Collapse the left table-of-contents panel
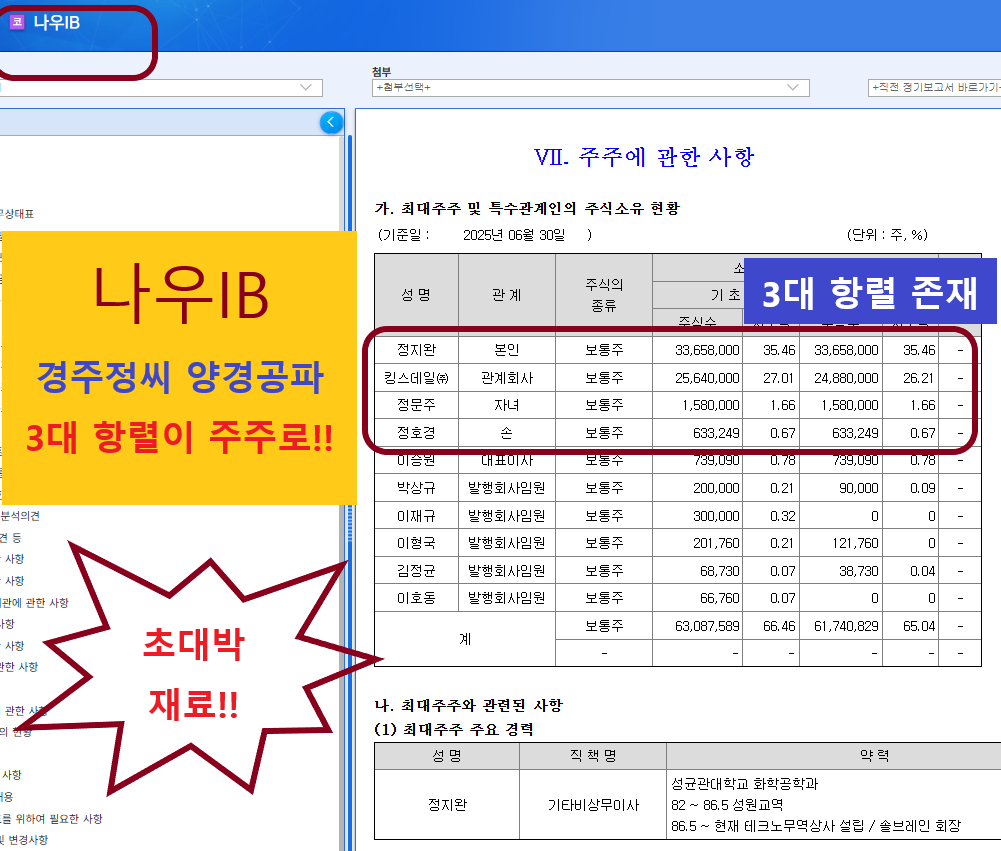Image resolution: width=1001 pixels, height=851 pixels. [x=331, y=123]
